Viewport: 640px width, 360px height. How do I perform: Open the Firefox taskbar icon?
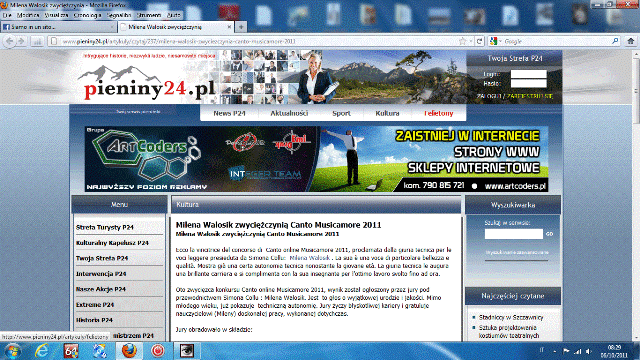129,351
